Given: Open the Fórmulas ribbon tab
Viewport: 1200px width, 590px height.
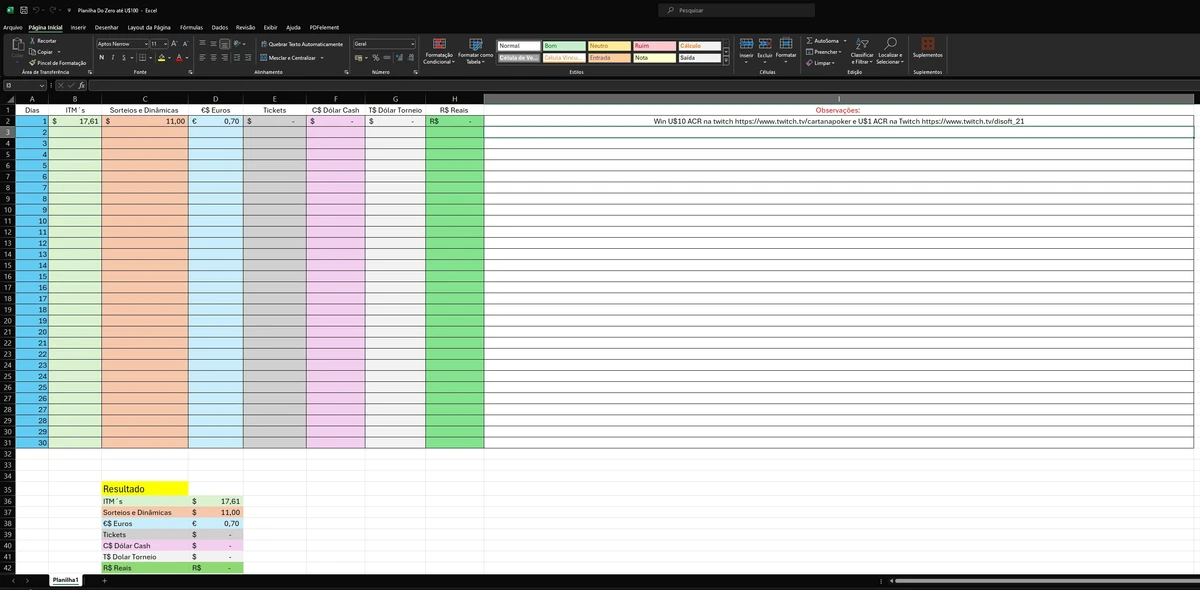Looking at the screenshot, I should click(x=191, y=27).
